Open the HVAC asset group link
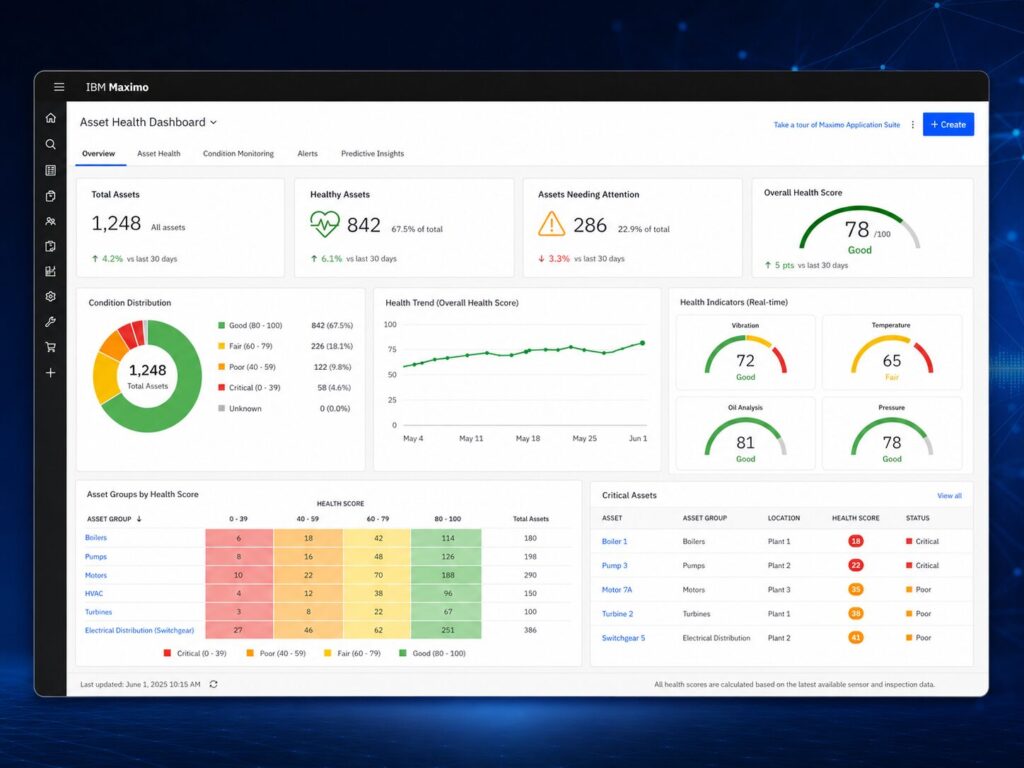 coord(94,594)
